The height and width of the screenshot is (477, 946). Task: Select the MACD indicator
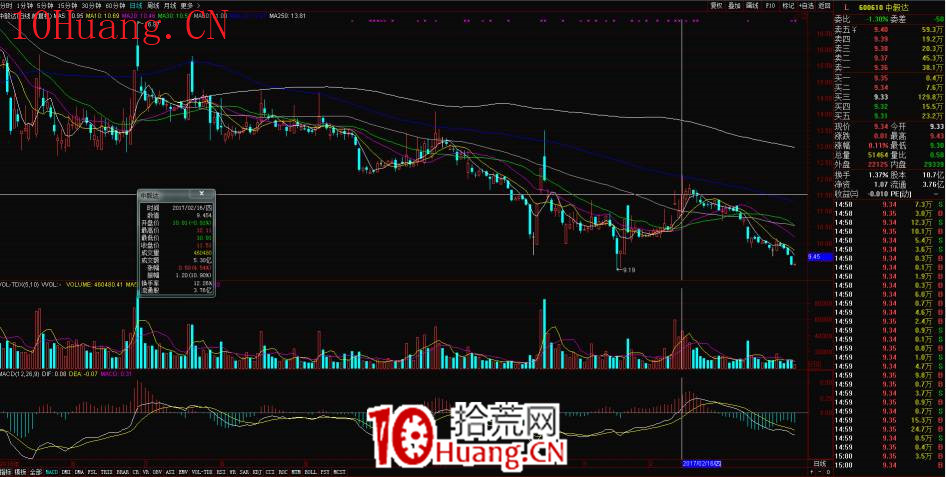pyautogui.click(x=52, y=471)
